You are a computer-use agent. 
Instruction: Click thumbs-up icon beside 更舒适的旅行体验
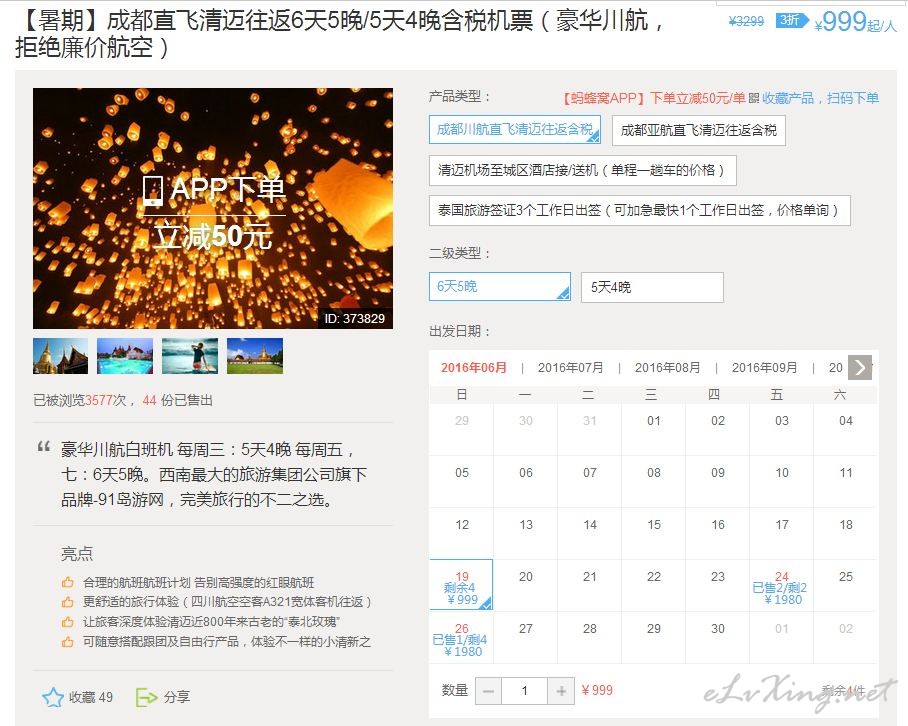point(68,602)
